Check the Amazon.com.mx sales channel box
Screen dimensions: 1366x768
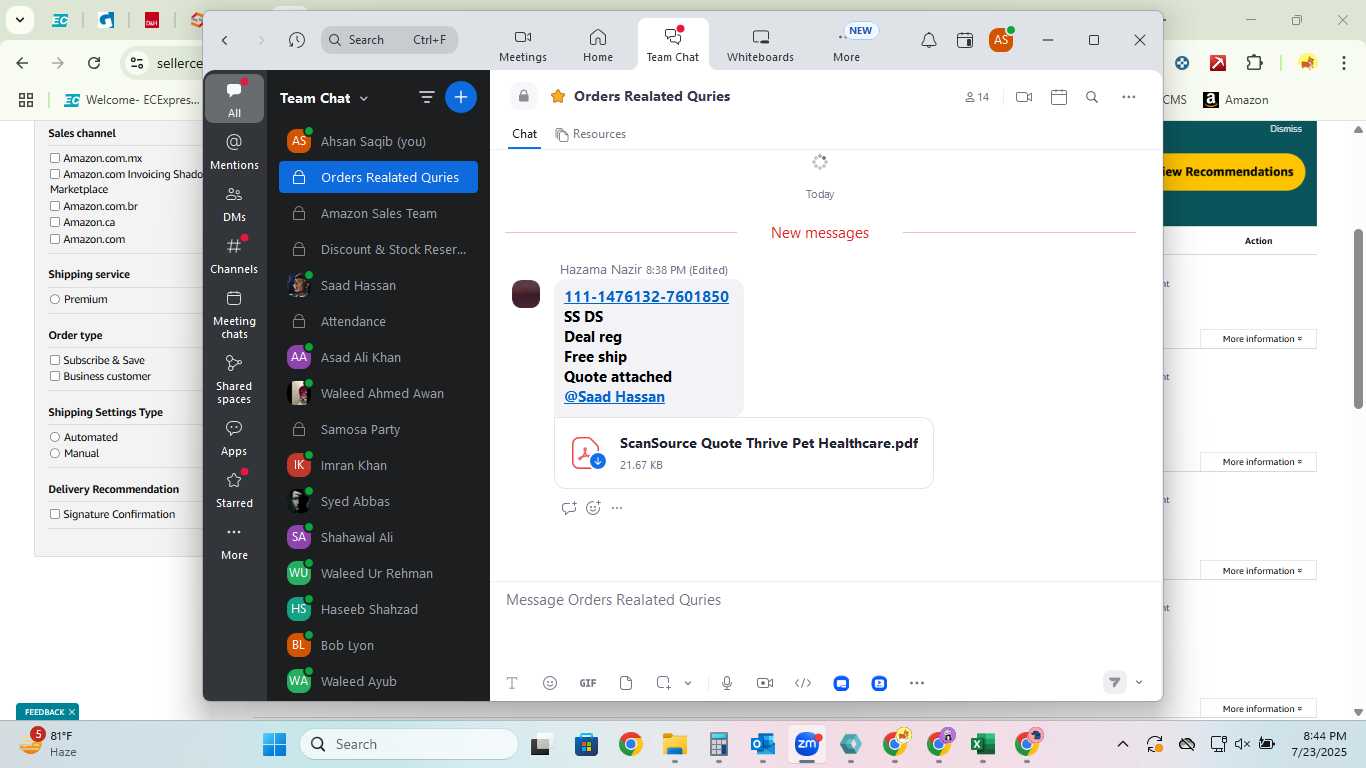(x=55, y=158)
